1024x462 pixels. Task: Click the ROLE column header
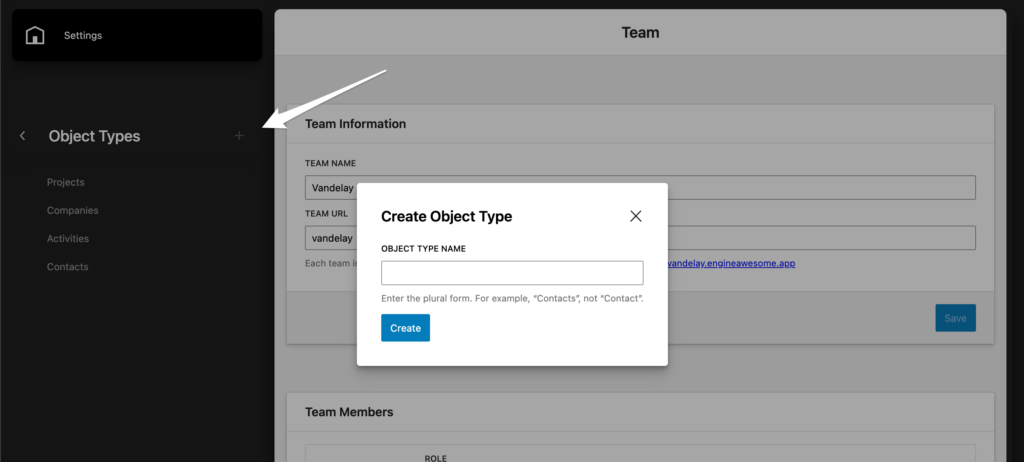tap(436, 458)
